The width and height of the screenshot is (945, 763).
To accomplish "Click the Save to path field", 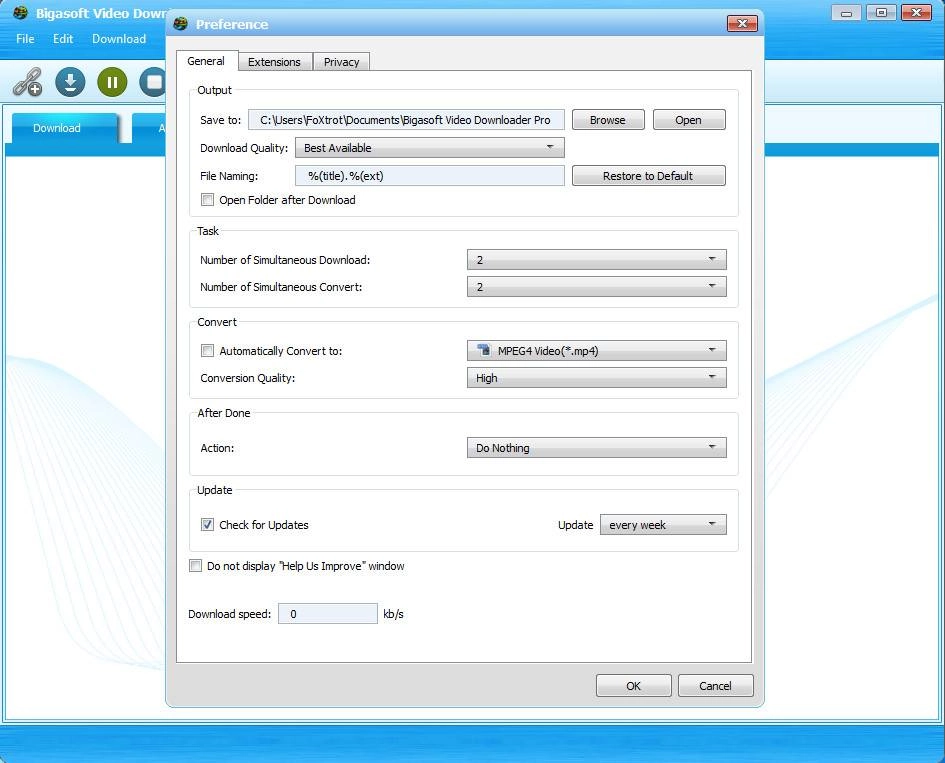I will point(406,120).
